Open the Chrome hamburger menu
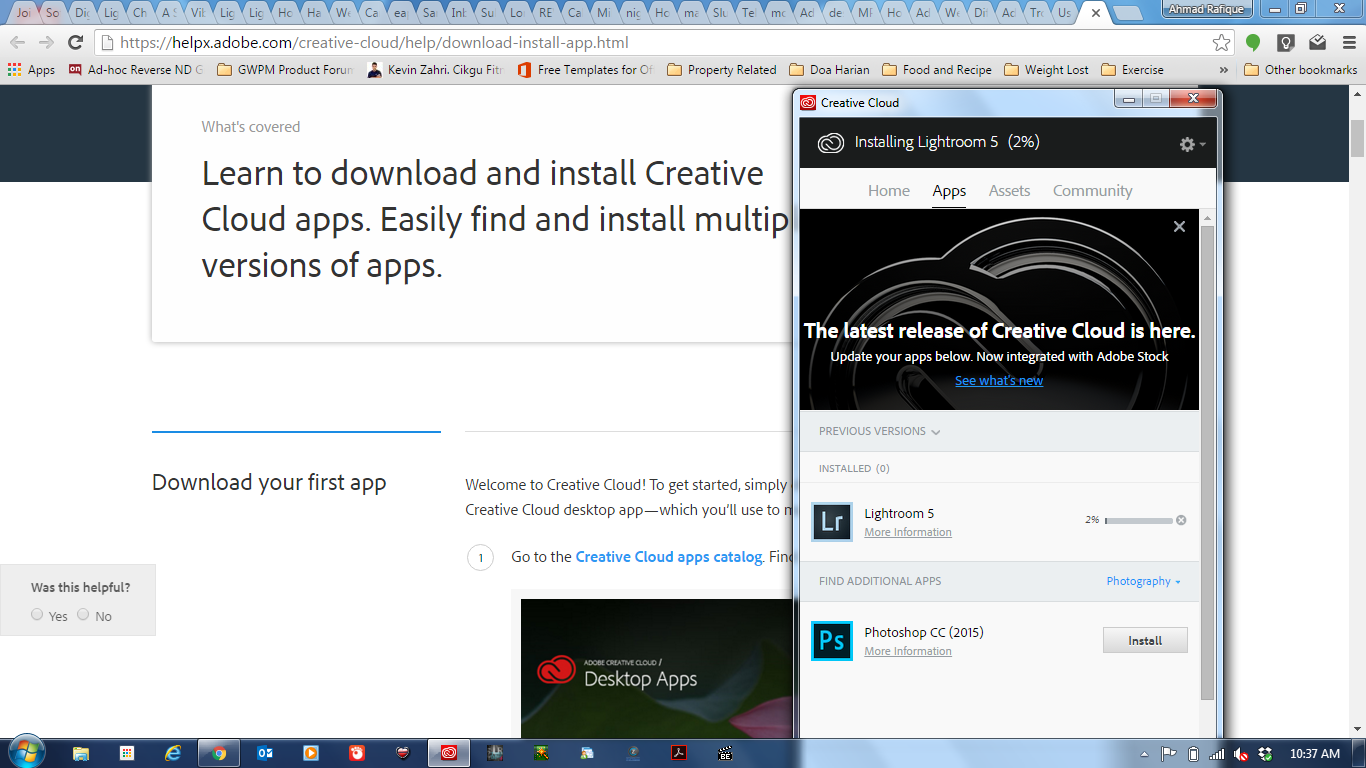The height and width of the screenshot is (768, 1366). click(1348, 43)
